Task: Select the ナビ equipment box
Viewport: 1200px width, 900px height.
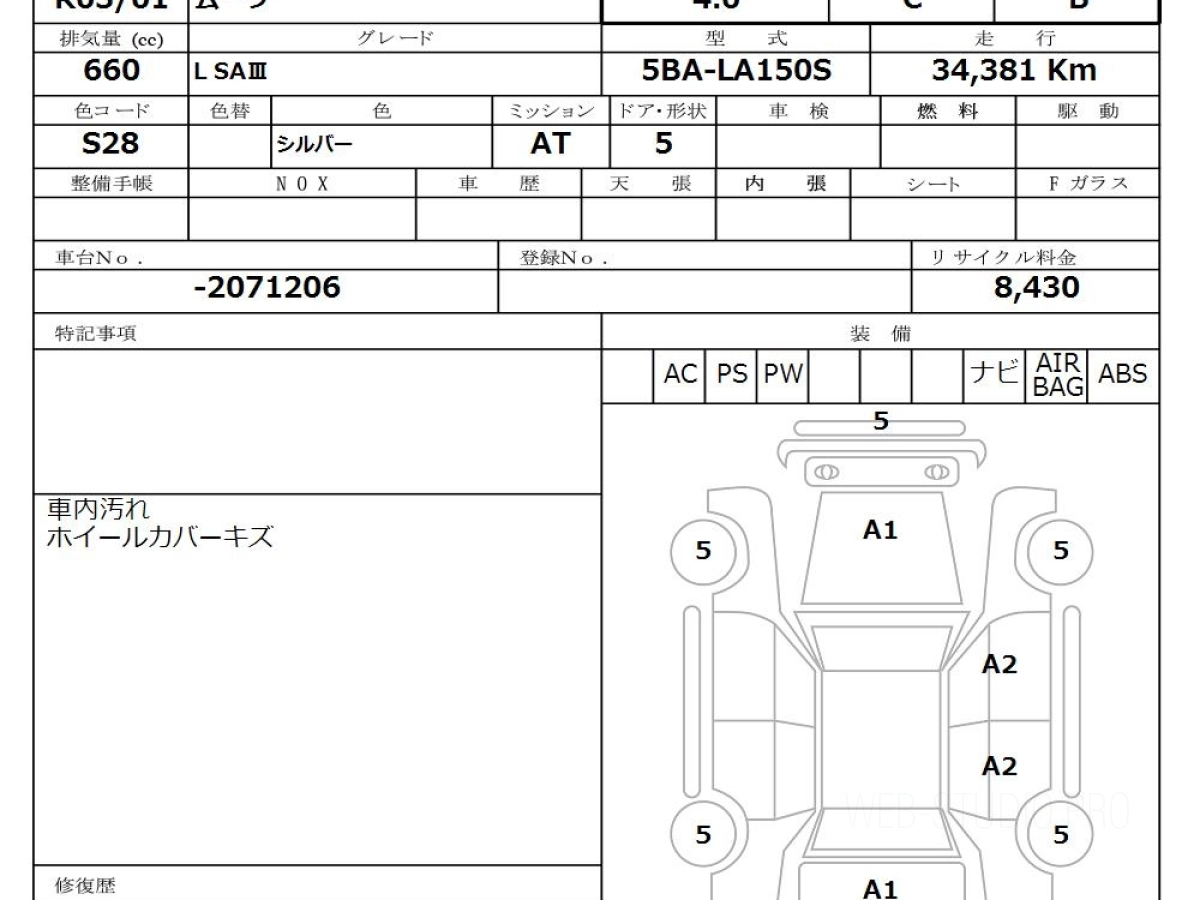Action: point(996,375)
